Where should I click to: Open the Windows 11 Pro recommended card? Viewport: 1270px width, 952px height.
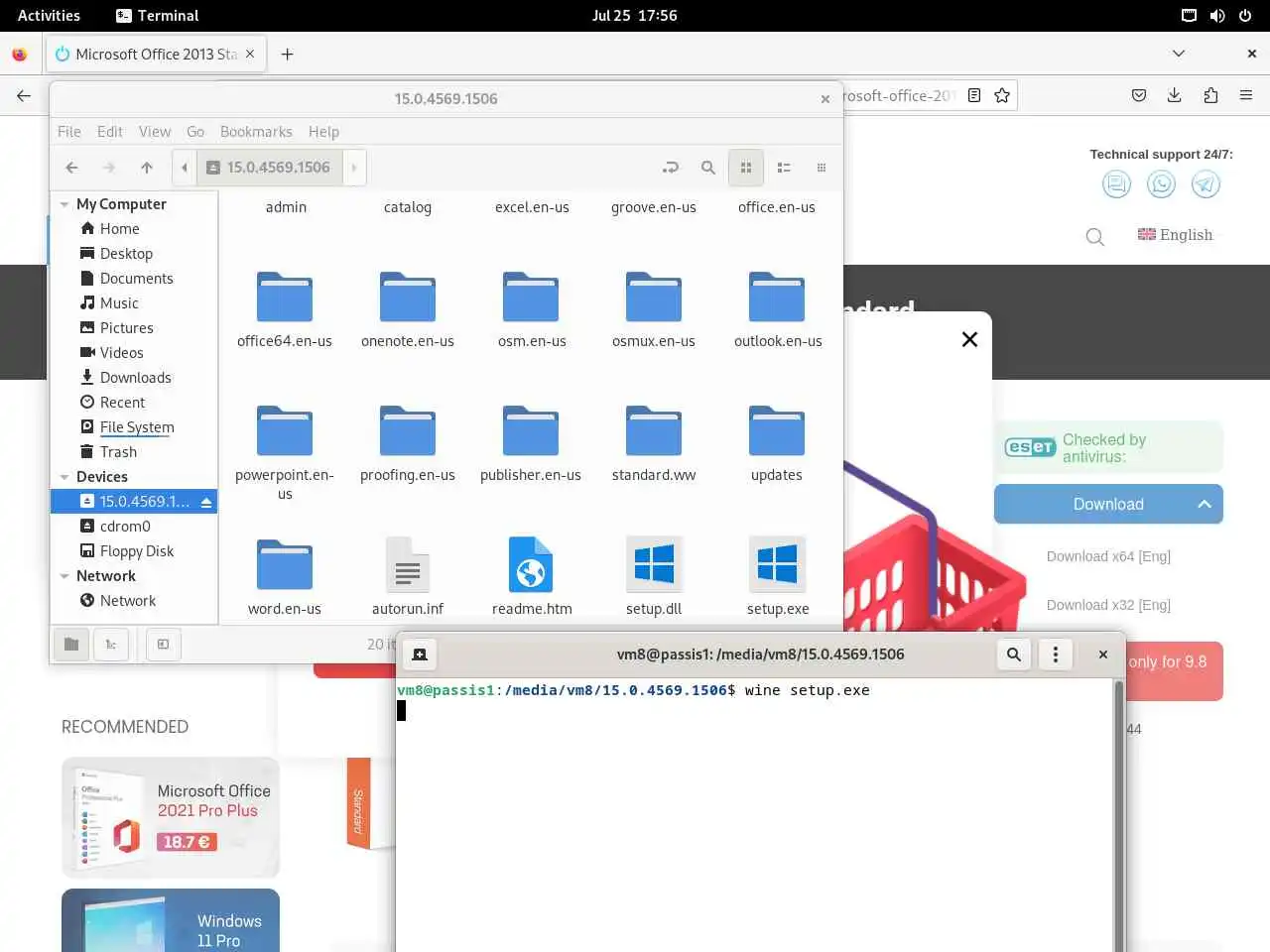click(x=171, y=920)
